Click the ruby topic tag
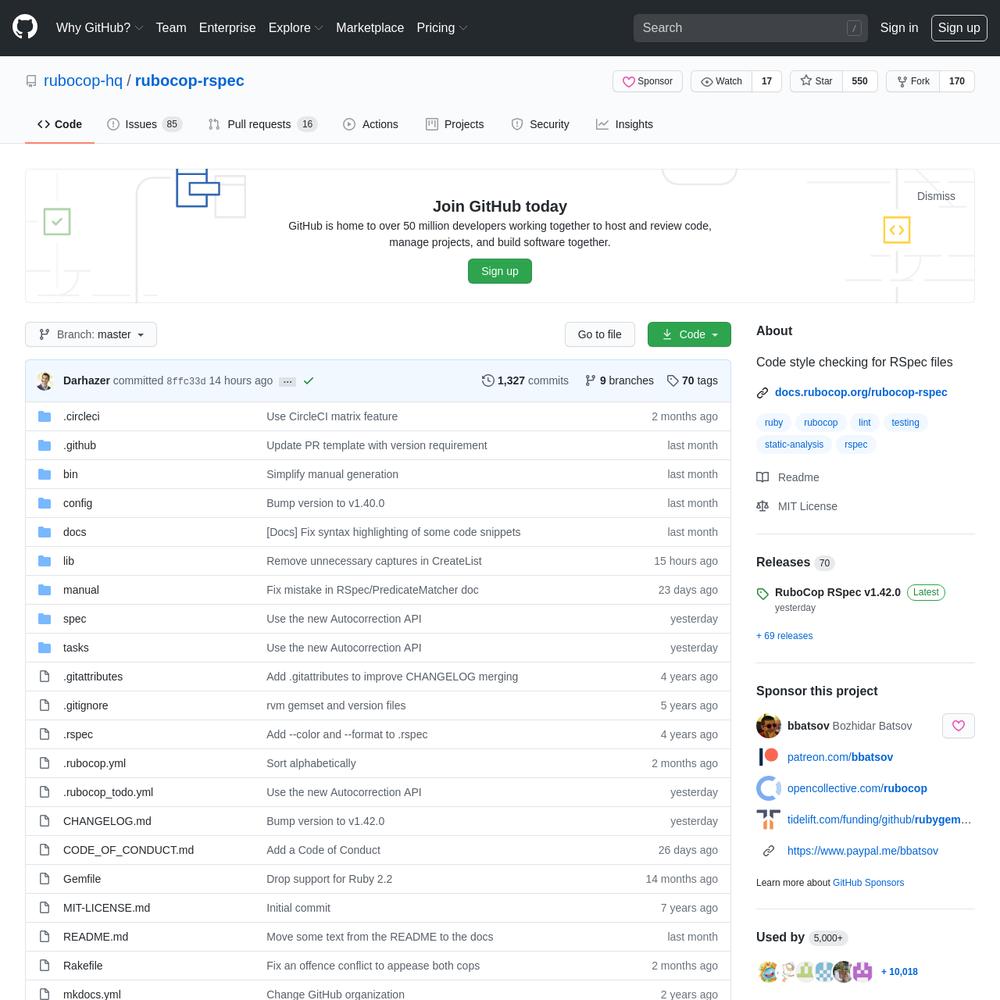 (774, 422)
